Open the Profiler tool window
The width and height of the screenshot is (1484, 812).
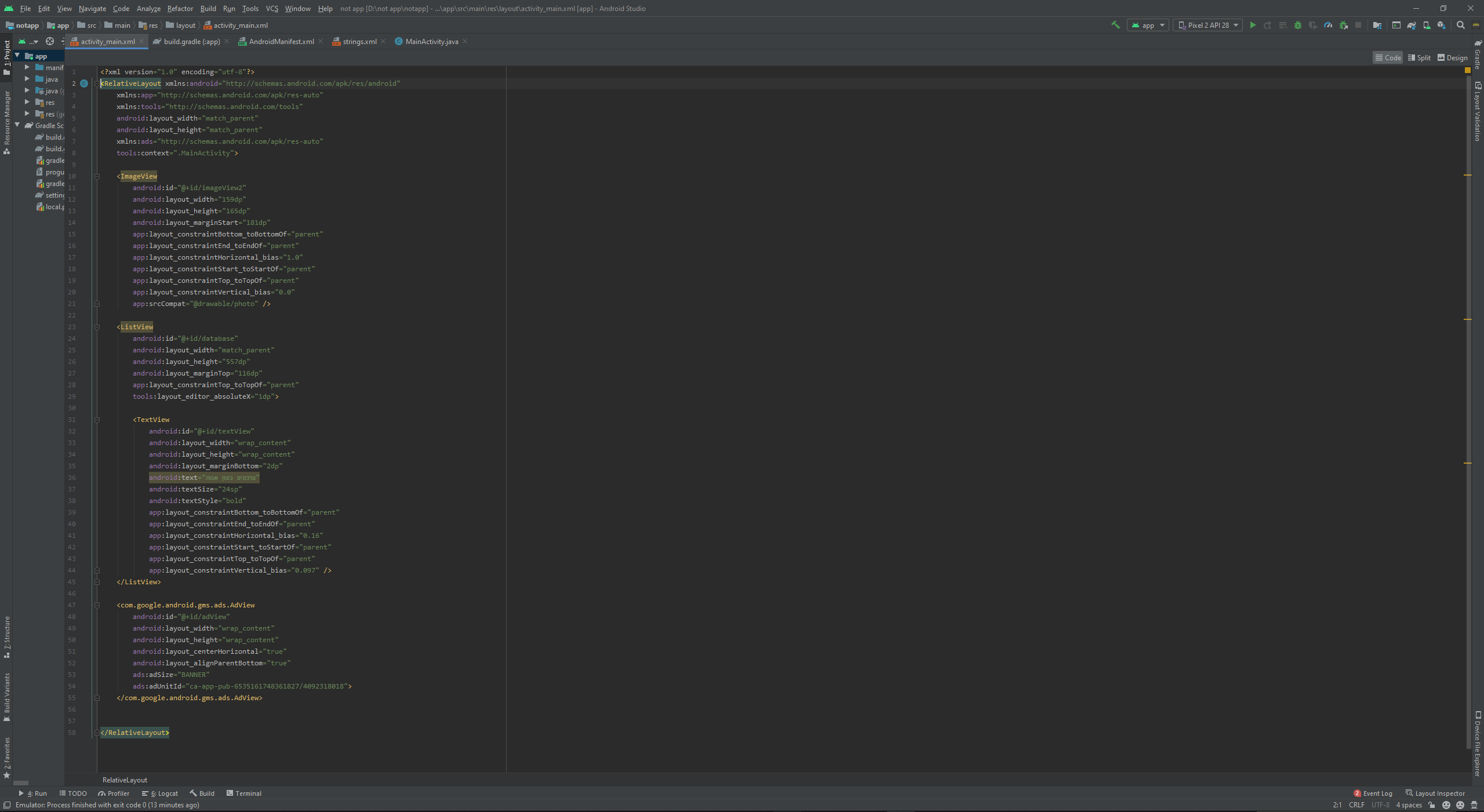coord(114,793)
